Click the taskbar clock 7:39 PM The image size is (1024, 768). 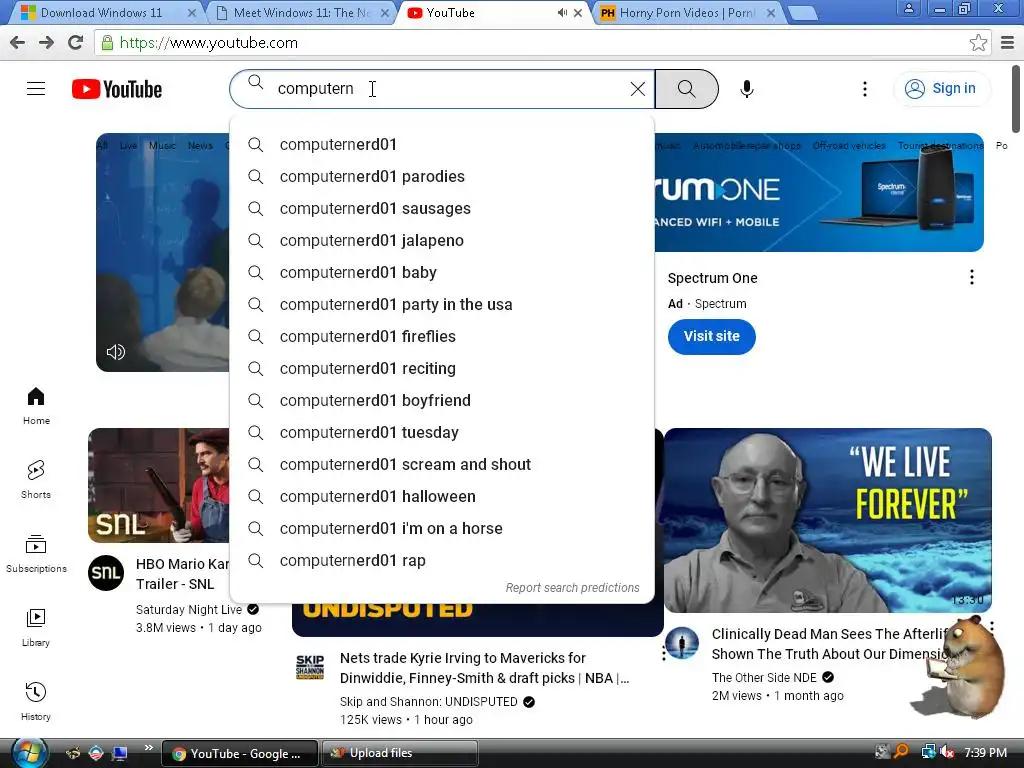(985, 752)
